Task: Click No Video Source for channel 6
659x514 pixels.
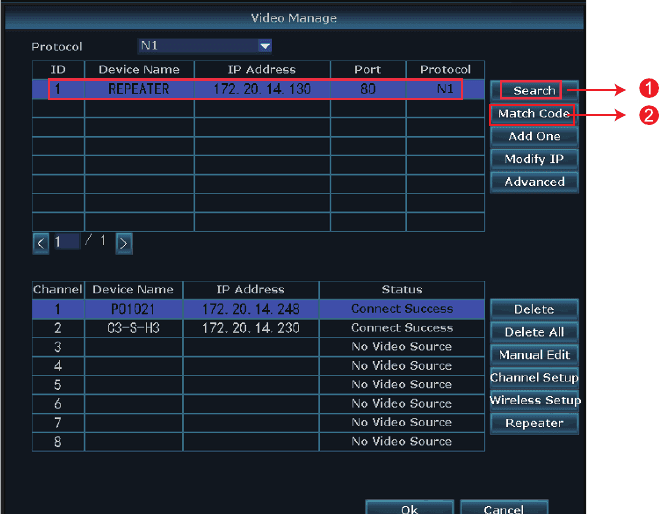Action: (402, 403)
